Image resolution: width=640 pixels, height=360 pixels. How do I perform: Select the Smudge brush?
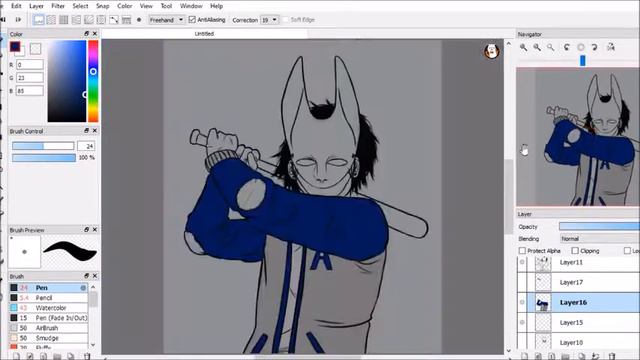click(x=48, y=338)
